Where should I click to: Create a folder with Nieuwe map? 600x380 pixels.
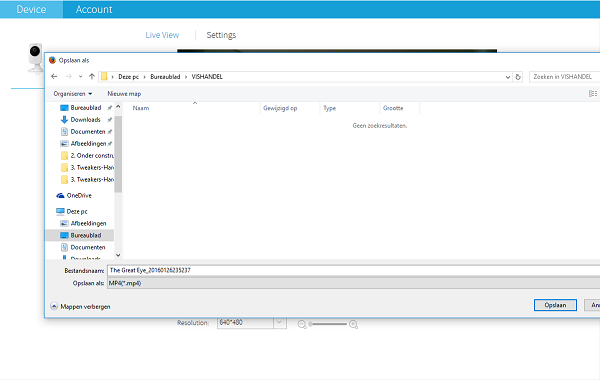(x=124, y=94)
